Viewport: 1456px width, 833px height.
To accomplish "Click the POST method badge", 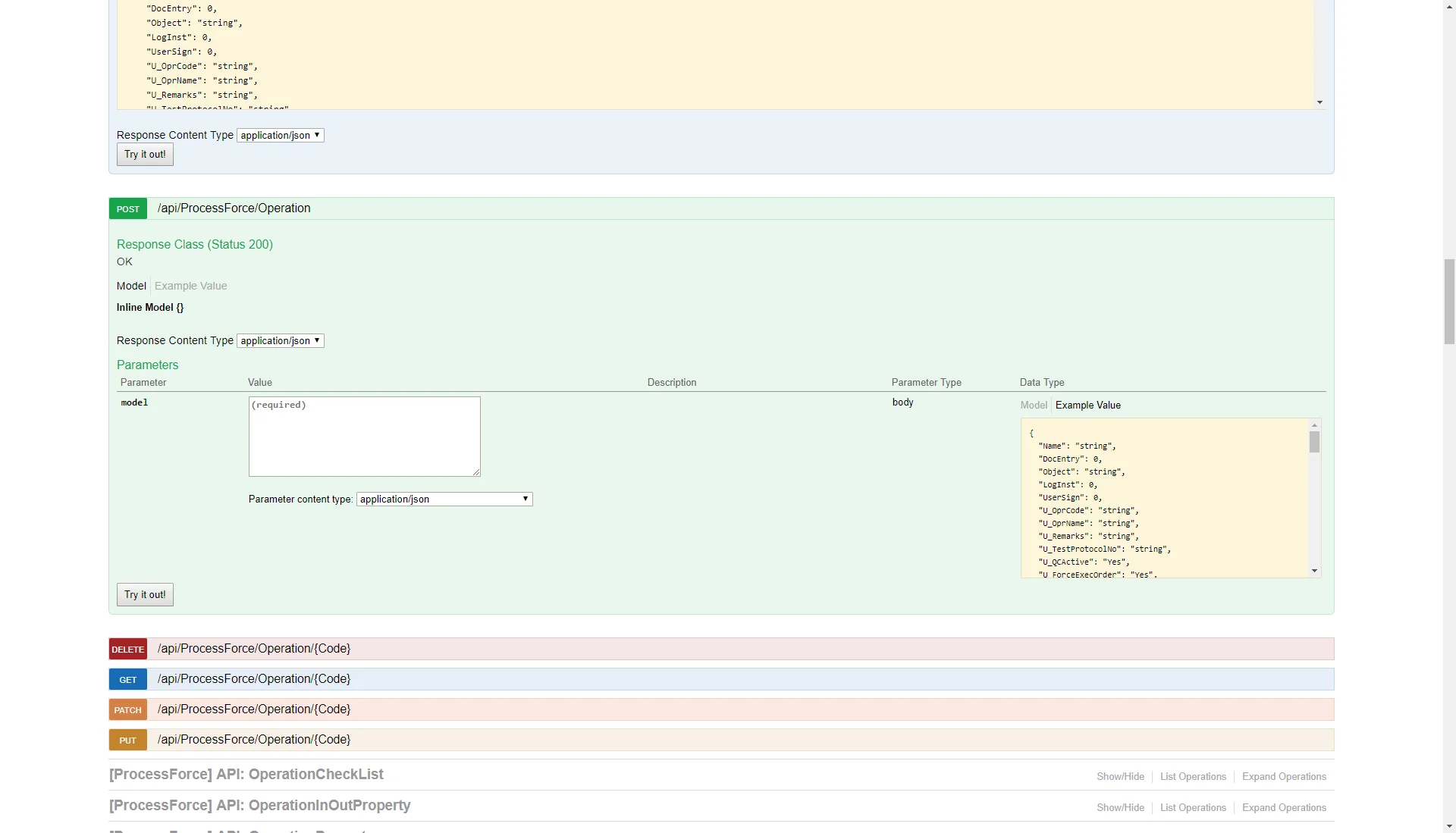I will coord(127,208).
